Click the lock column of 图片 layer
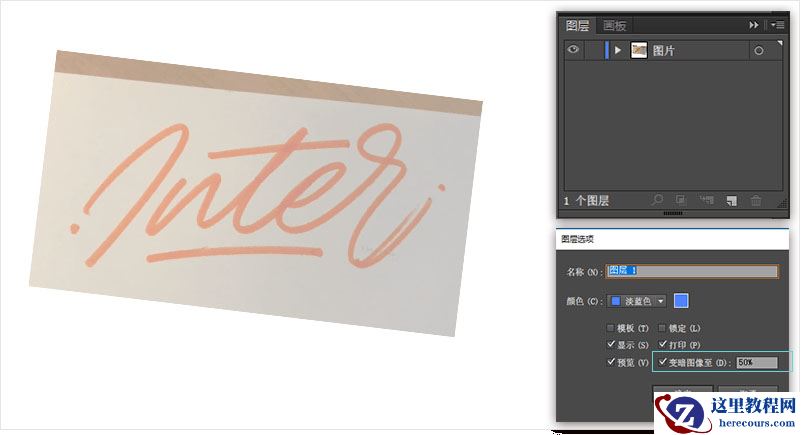The image size is (801, 435). click(593, 50)
